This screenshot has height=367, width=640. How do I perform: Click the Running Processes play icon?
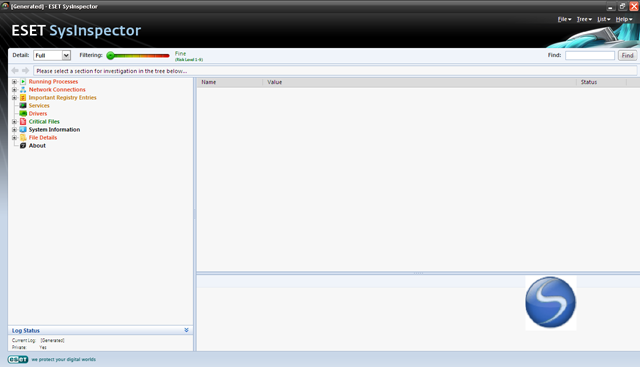23,82
